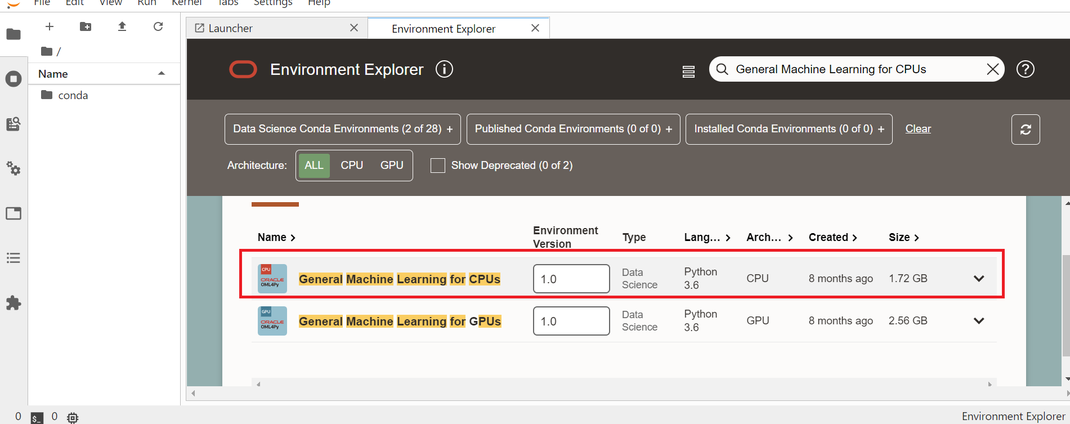Viewport: 1070px width, 424px height.
Task: Open General Machine Learning for GPUs name
Action: (x=400, y=322)
